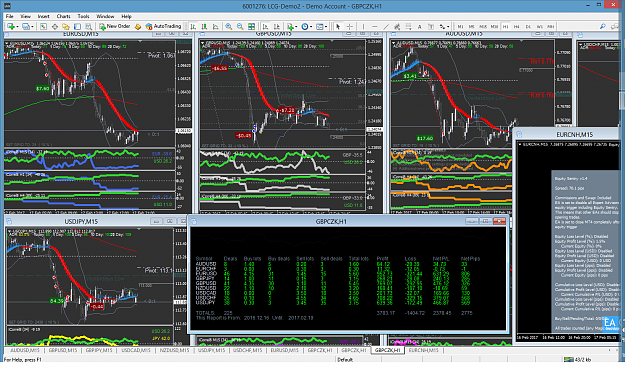This screenshot has height=367, width=625.
Task: Switch to the EURCNH,M15 chart tab
Action: pos(423,350)
